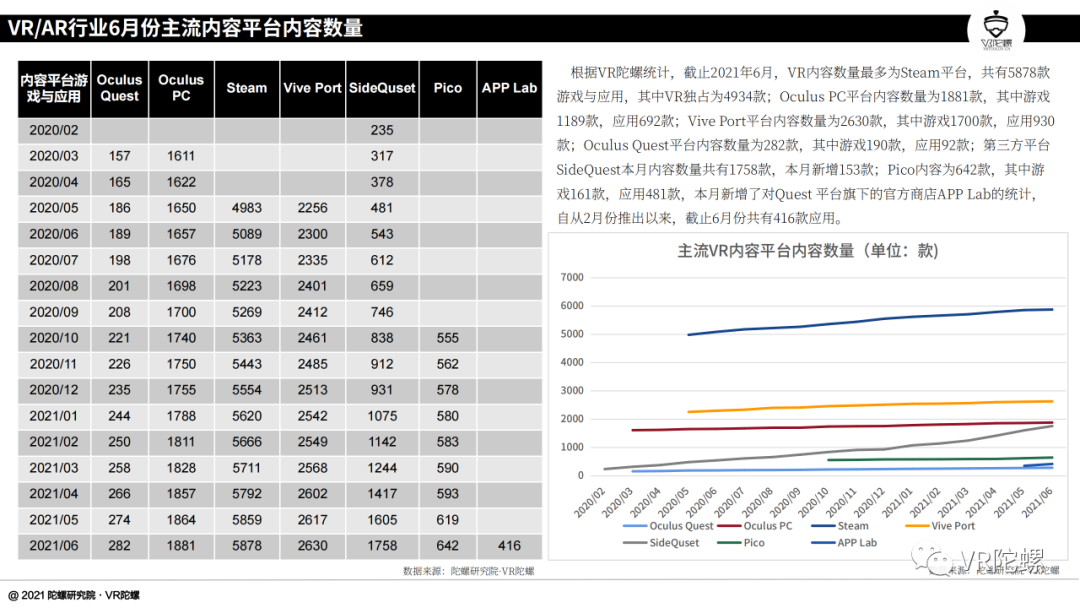Select the APP Lab table column header
The image size is (1080, 608).
tap(510, 88)
